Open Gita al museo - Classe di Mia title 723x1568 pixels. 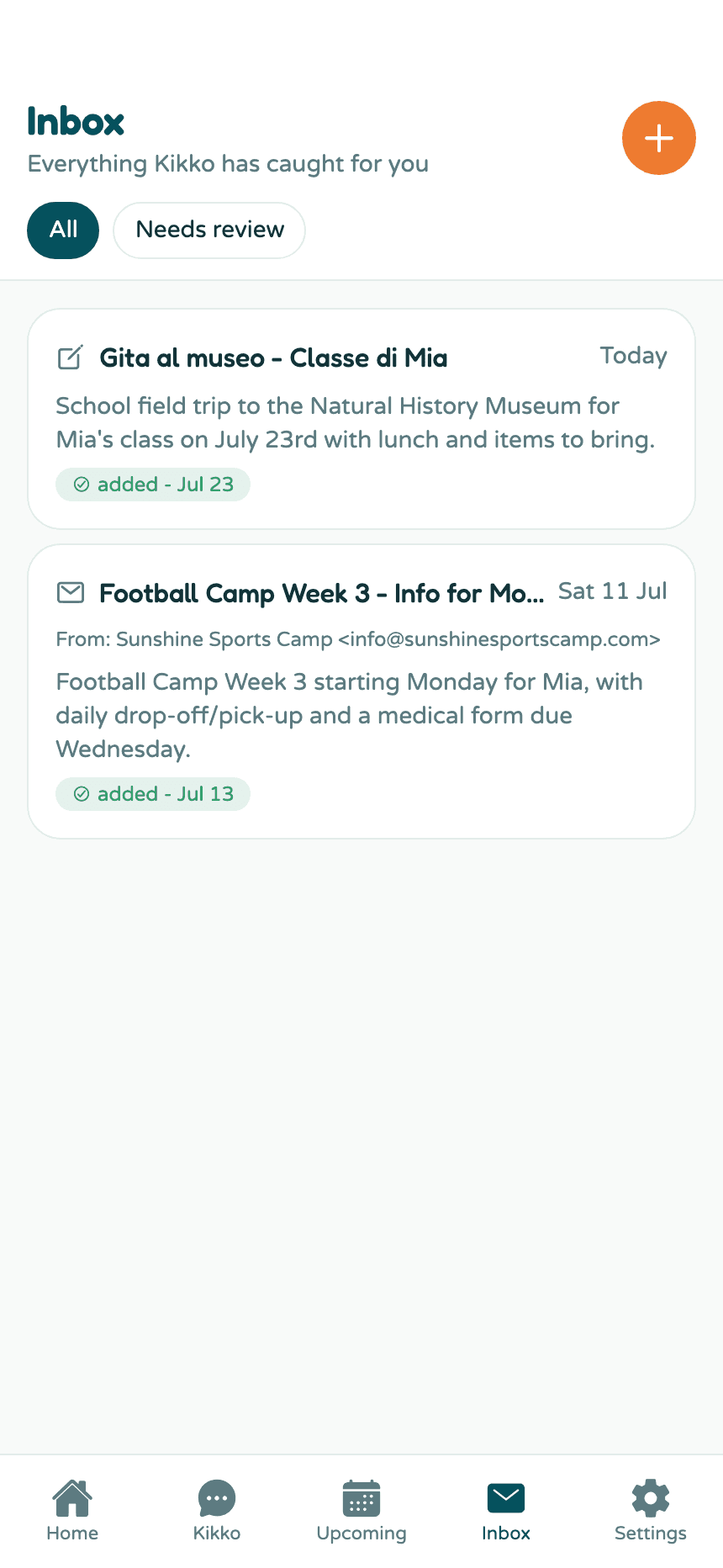[x=273, y=358]
